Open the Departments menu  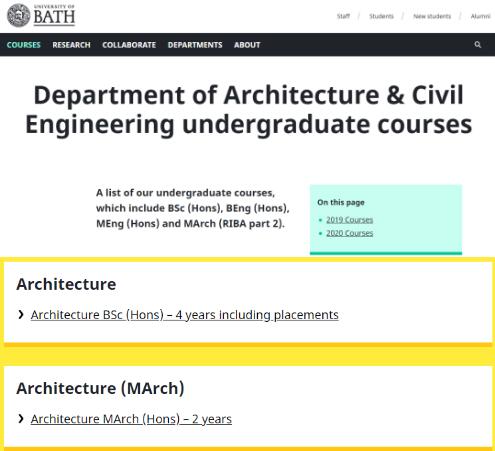tap(195, 45)
